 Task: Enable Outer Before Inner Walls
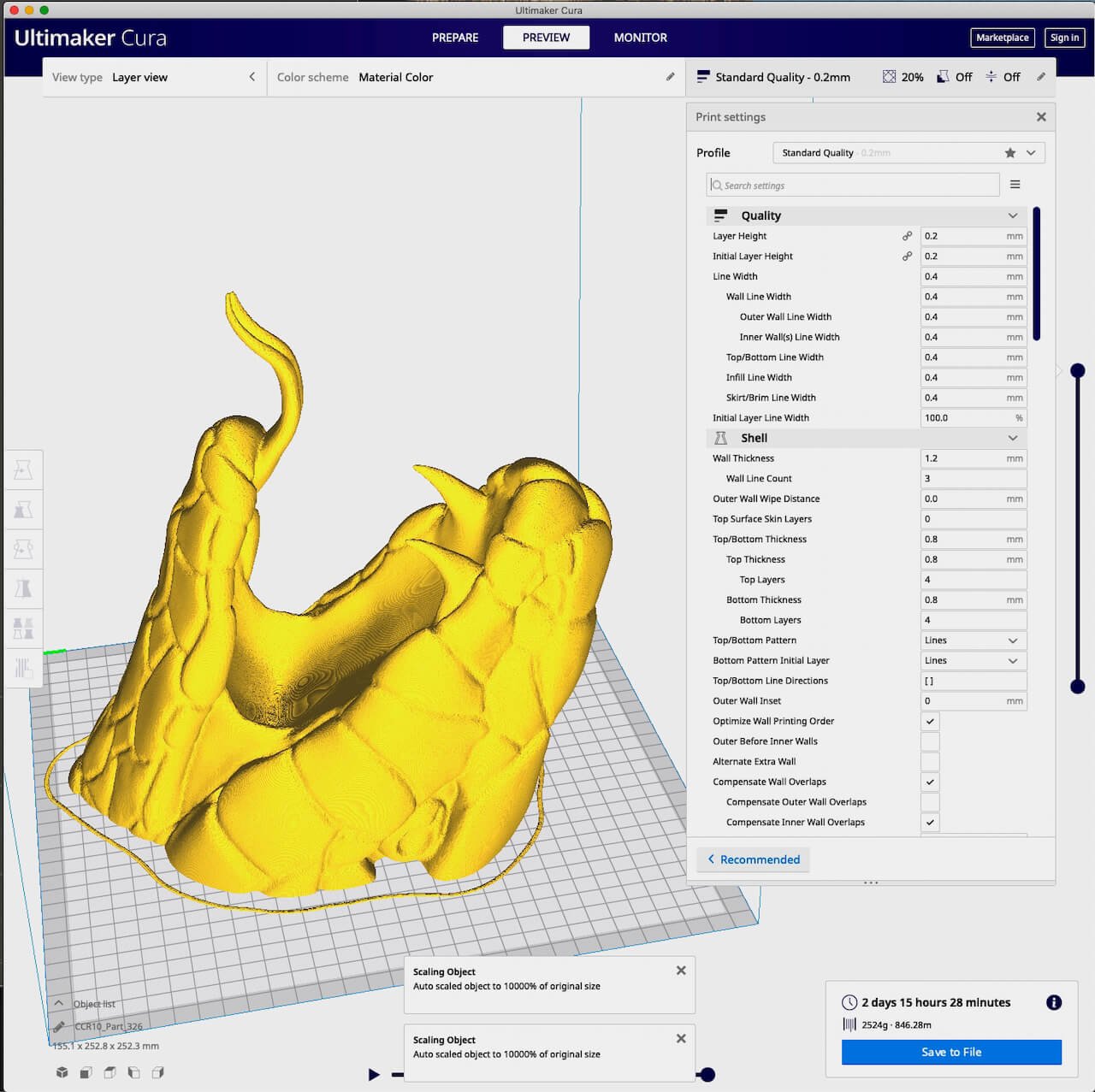pos(930,741)
